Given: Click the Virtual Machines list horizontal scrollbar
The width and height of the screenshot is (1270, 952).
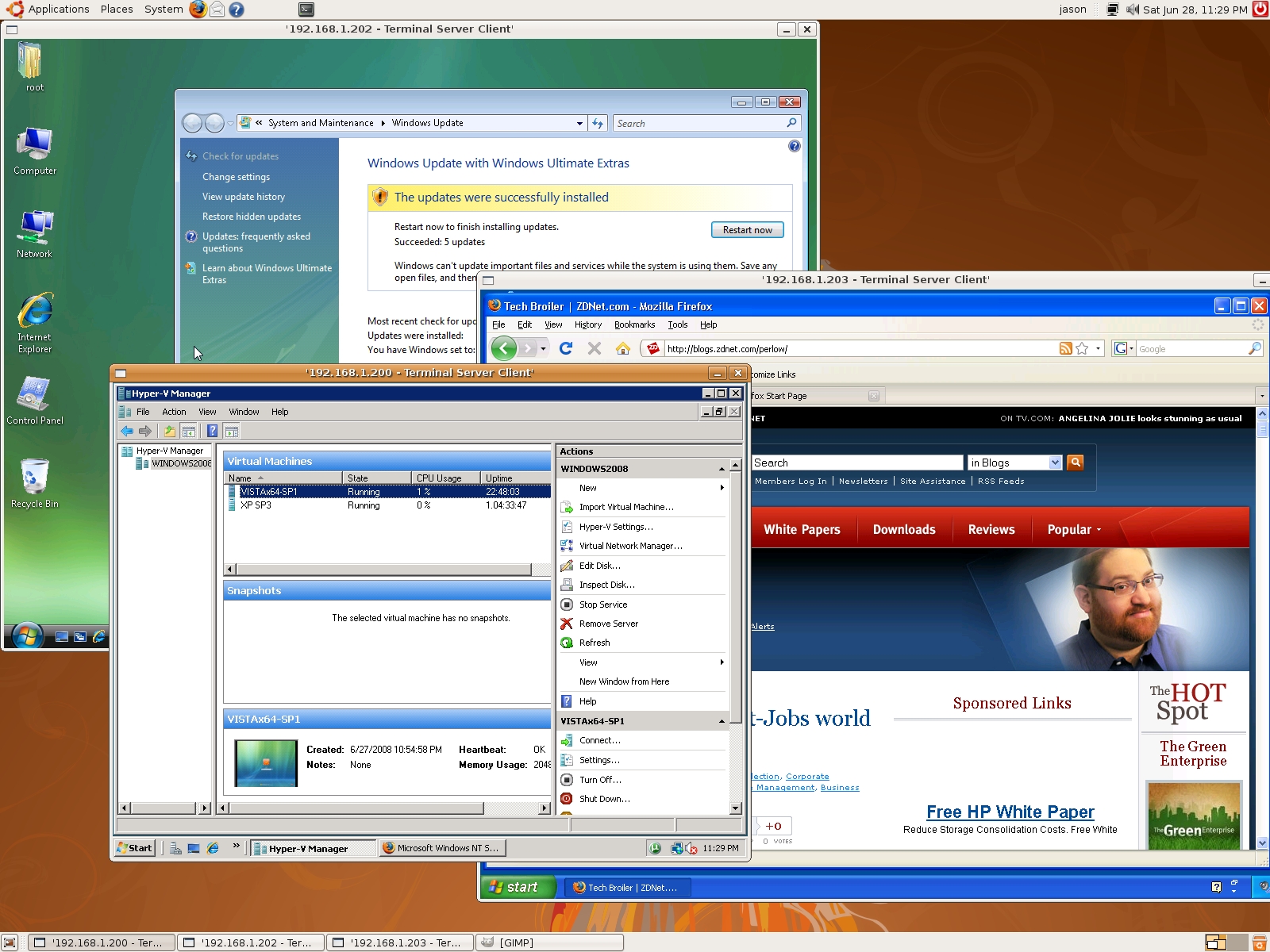Looking at the screenshot, I should point(387,569).
